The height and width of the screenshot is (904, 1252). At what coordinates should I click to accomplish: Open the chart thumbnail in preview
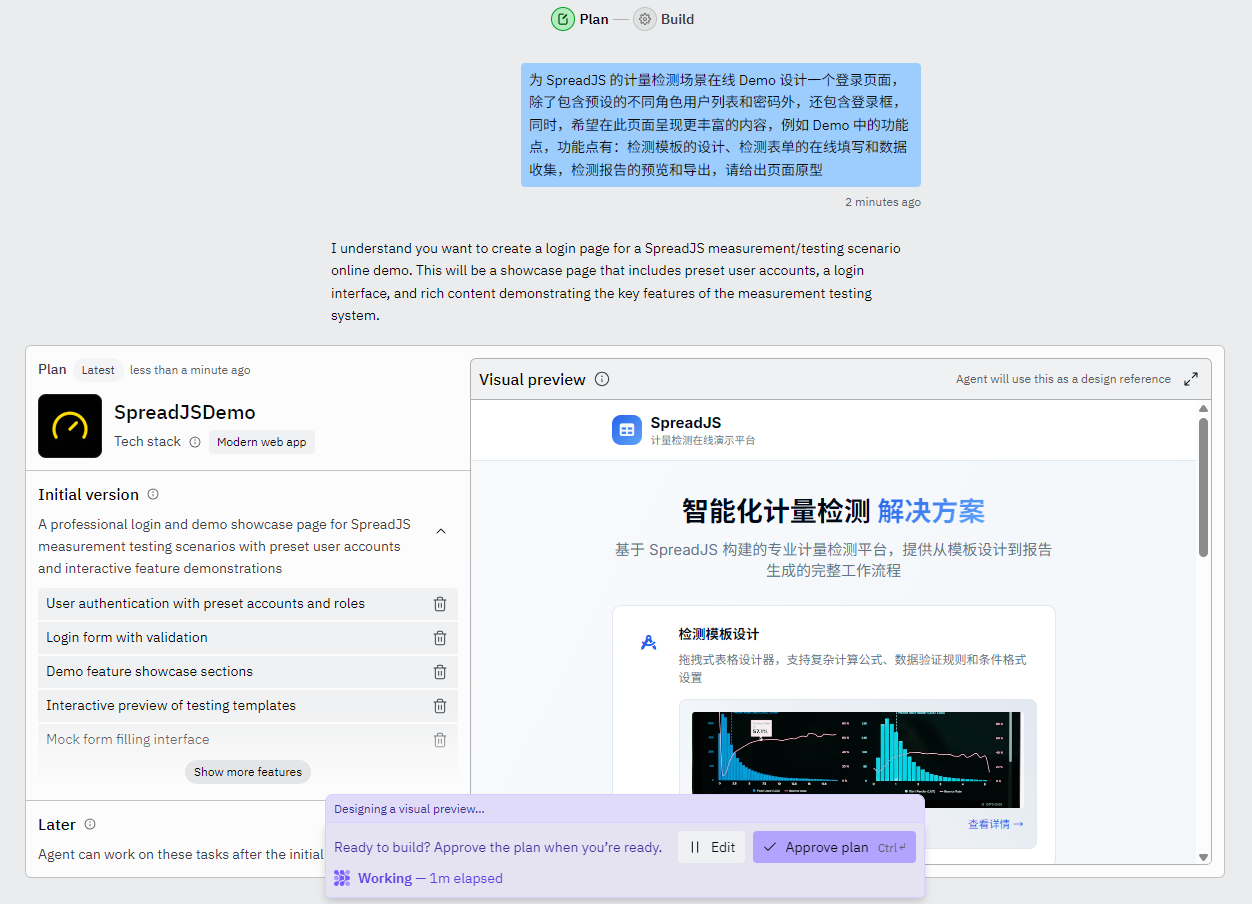point(857,760)
